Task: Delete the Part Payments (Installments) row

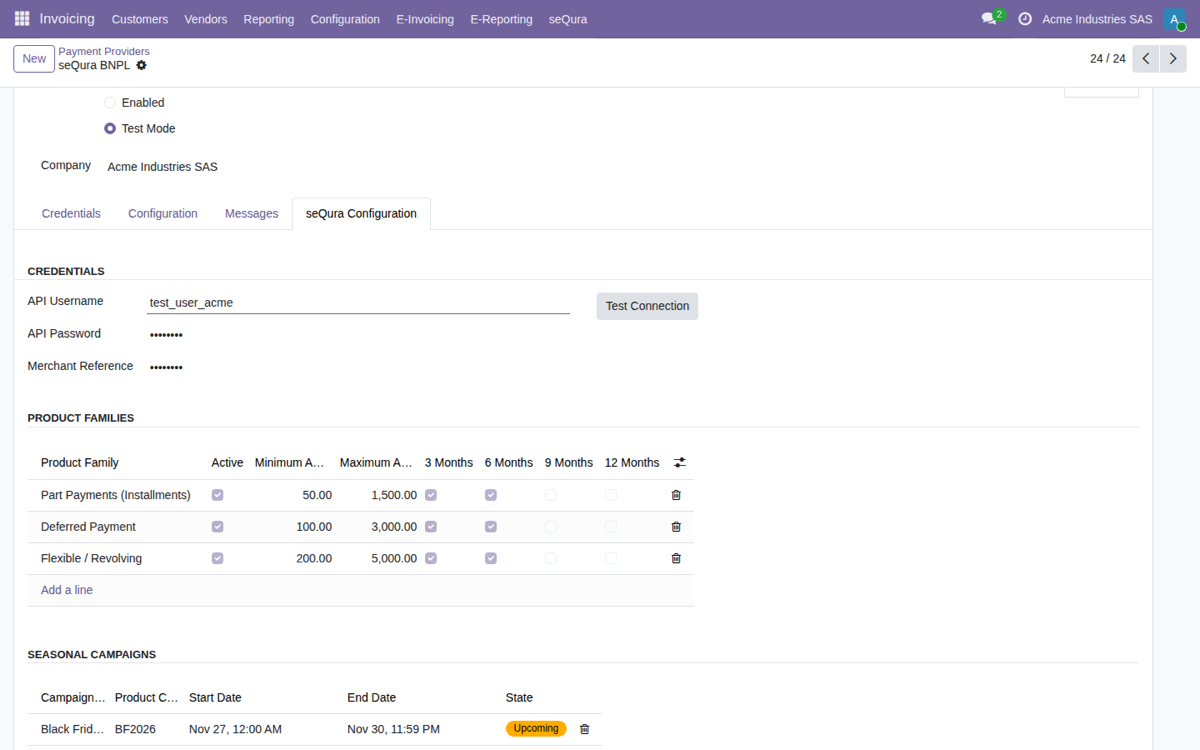Action: (x=676, y=495)
